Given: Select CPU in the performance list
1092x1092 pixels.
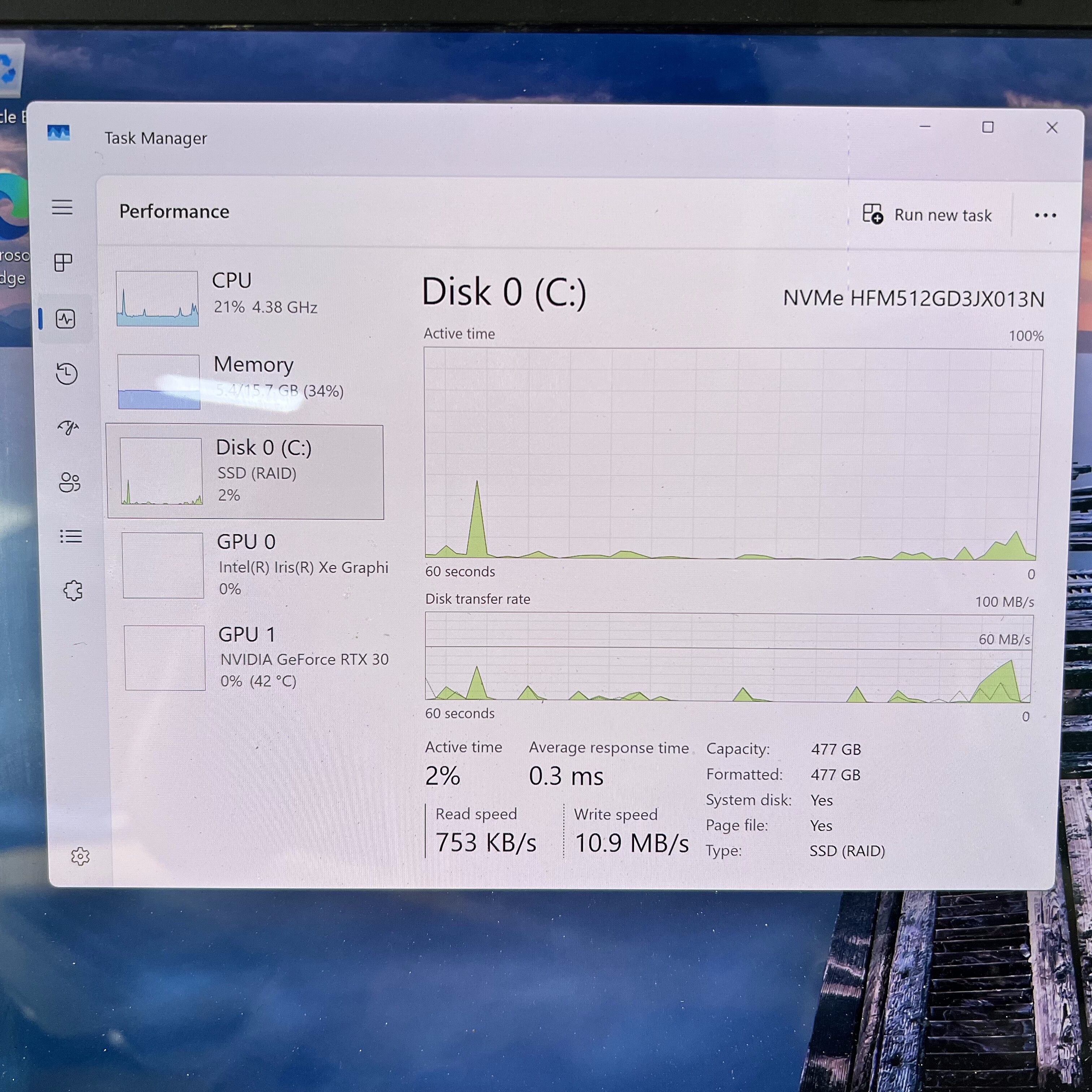Looking at the screenshot, I should (x=249, y=297).
